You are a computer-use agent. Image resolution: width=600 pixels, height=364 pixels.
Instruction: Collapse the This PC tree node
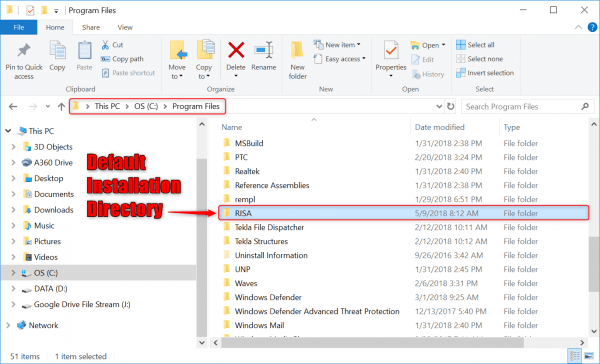pyautogui.click(x=8, y=131)
